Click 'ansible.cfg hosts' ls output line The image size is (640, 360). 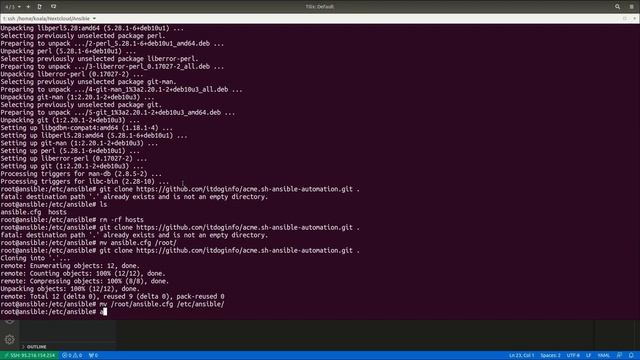[x=33, y=212]
